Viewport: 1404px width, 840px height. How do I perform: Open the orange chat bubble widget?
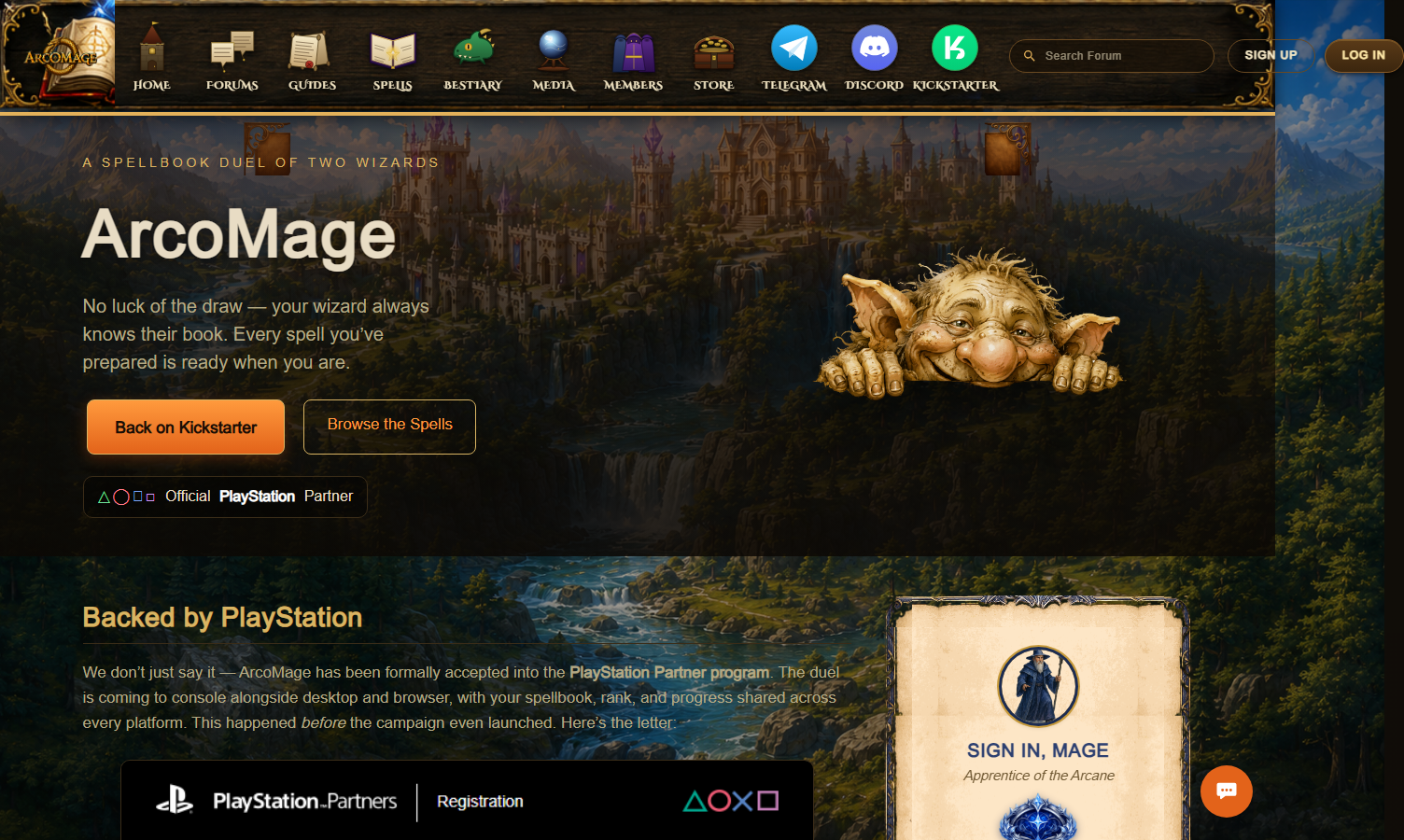(1227, 791)
